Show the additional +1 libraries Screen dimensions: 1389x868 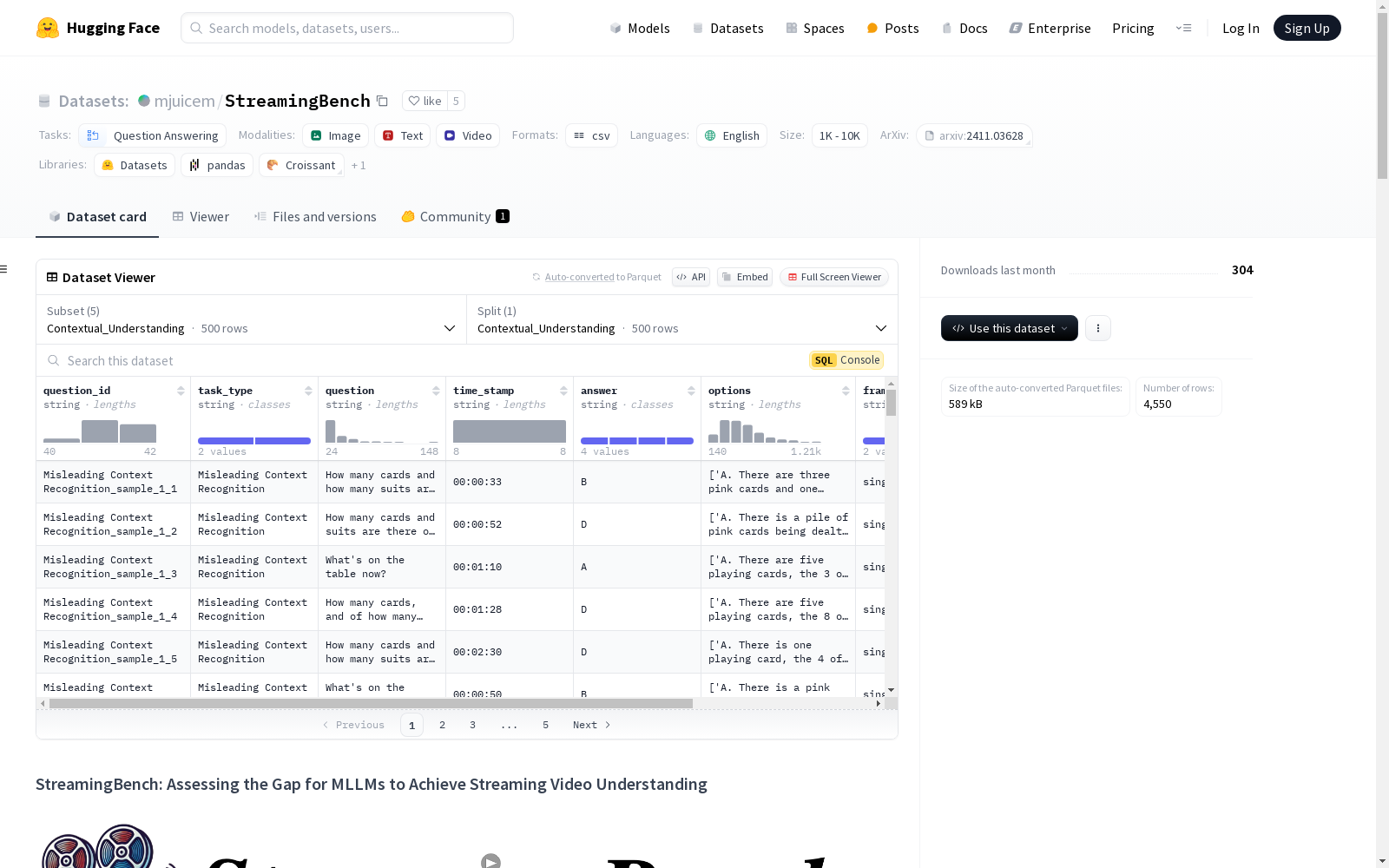[x=359, y=165]
